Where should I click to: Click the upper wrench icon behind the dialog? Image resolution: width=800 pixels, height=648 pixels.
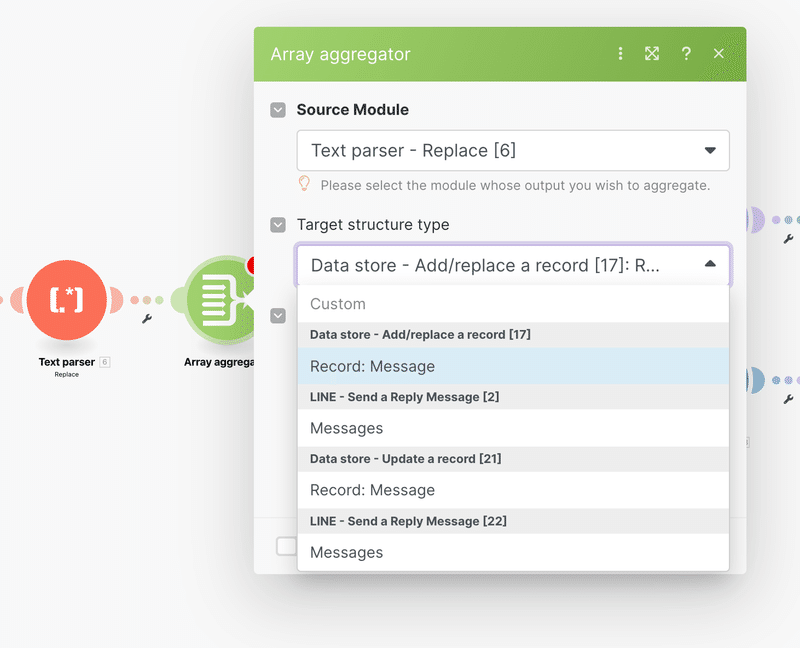(788, 239)
